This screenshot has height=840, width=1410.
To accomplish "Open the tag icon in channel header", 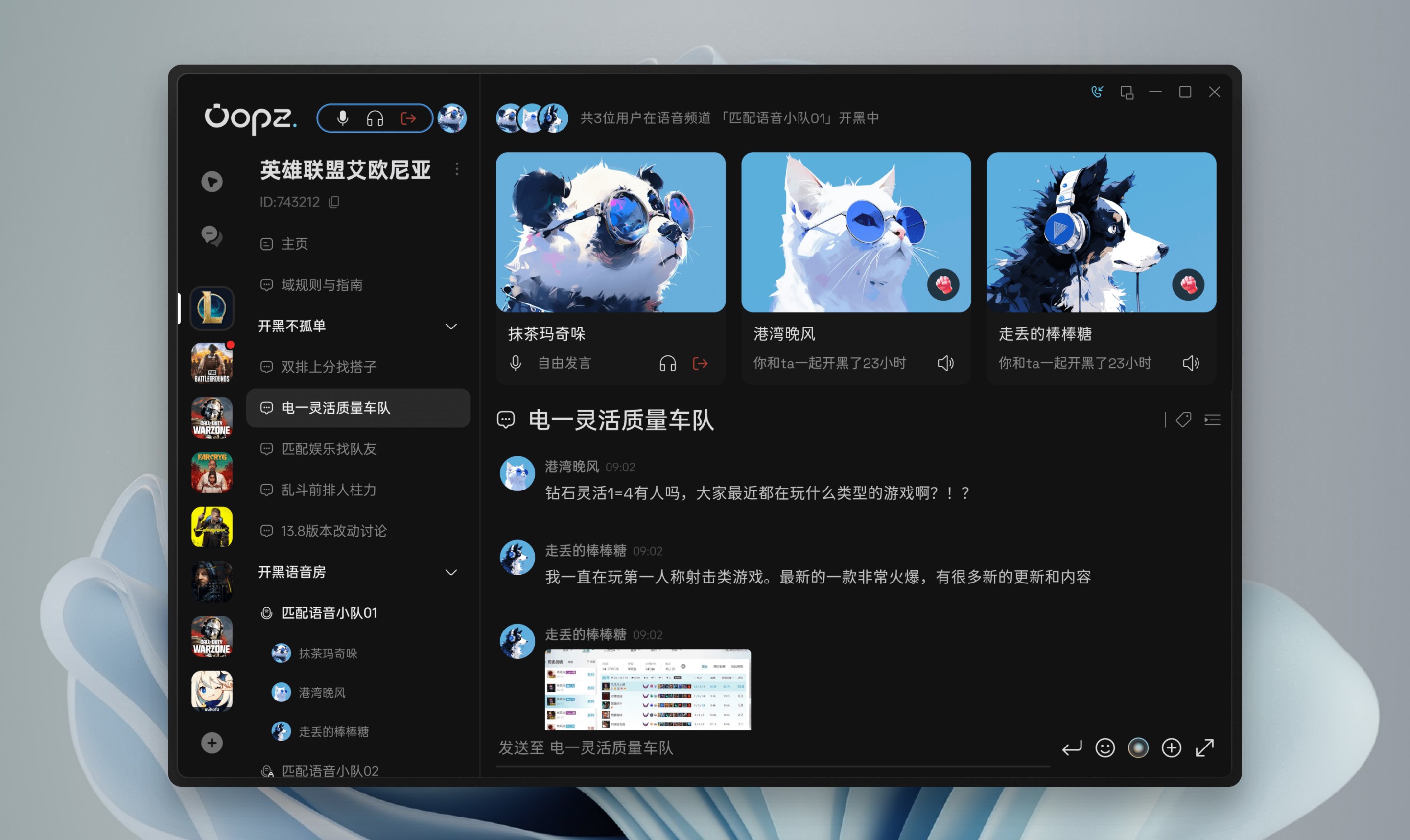I will point(1183,420).
